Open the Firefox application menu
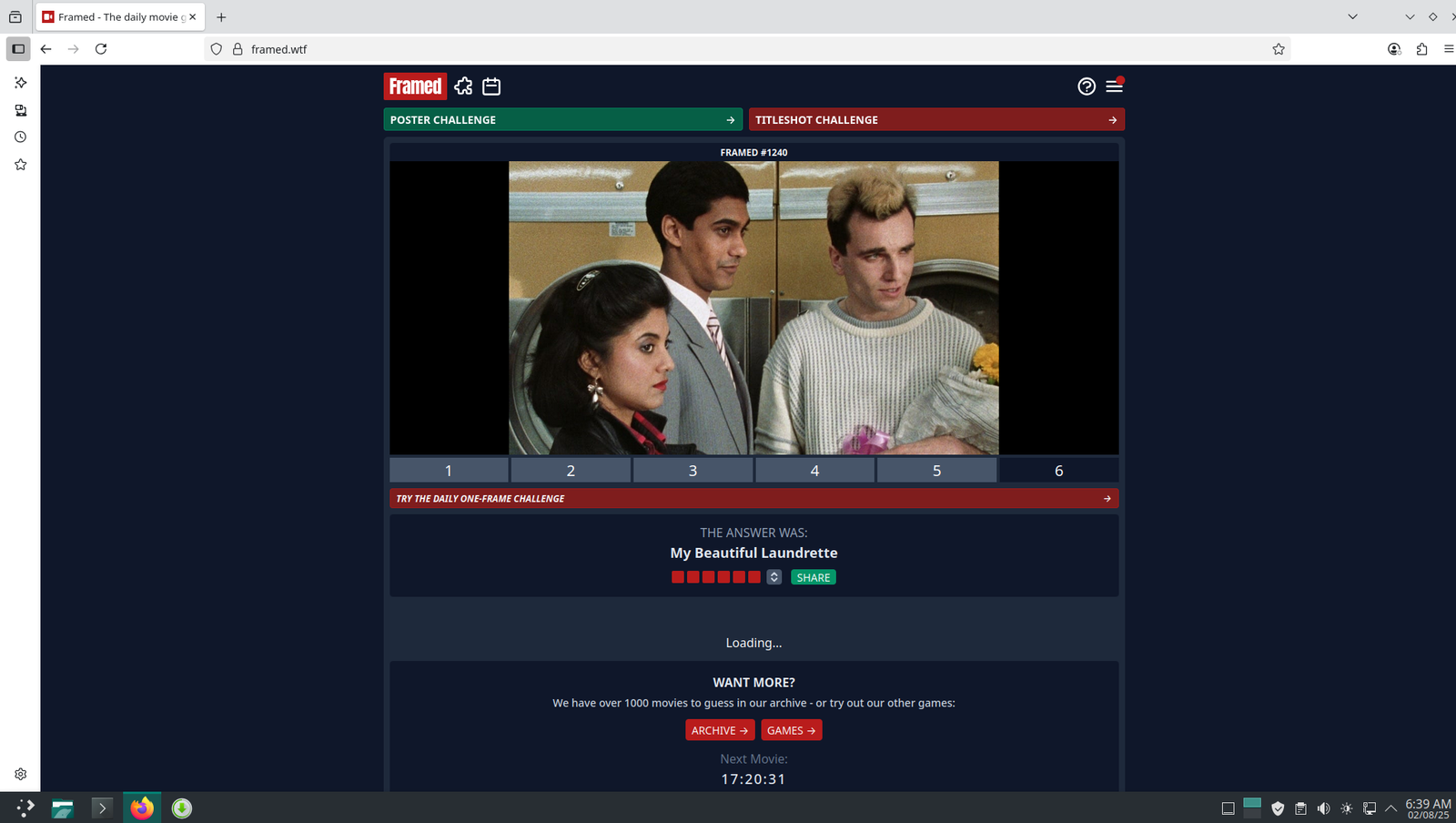Image resolution: width=1456 pixels, height=823 pixels. click(1448, 49)
